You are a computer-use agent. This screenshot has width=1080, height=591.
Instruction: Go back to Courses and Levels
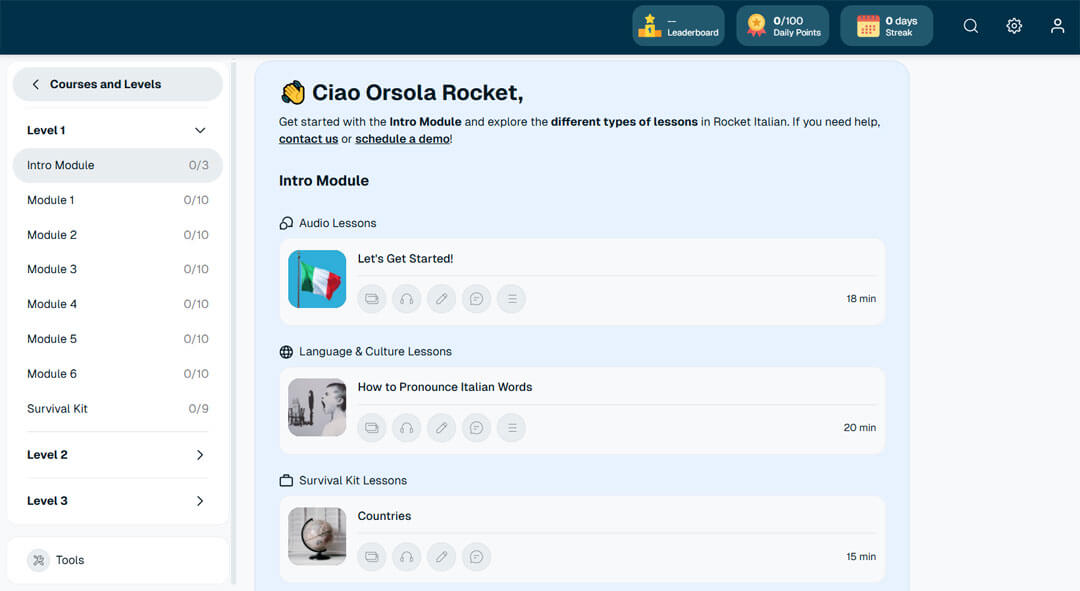click(x=117, y=84)
